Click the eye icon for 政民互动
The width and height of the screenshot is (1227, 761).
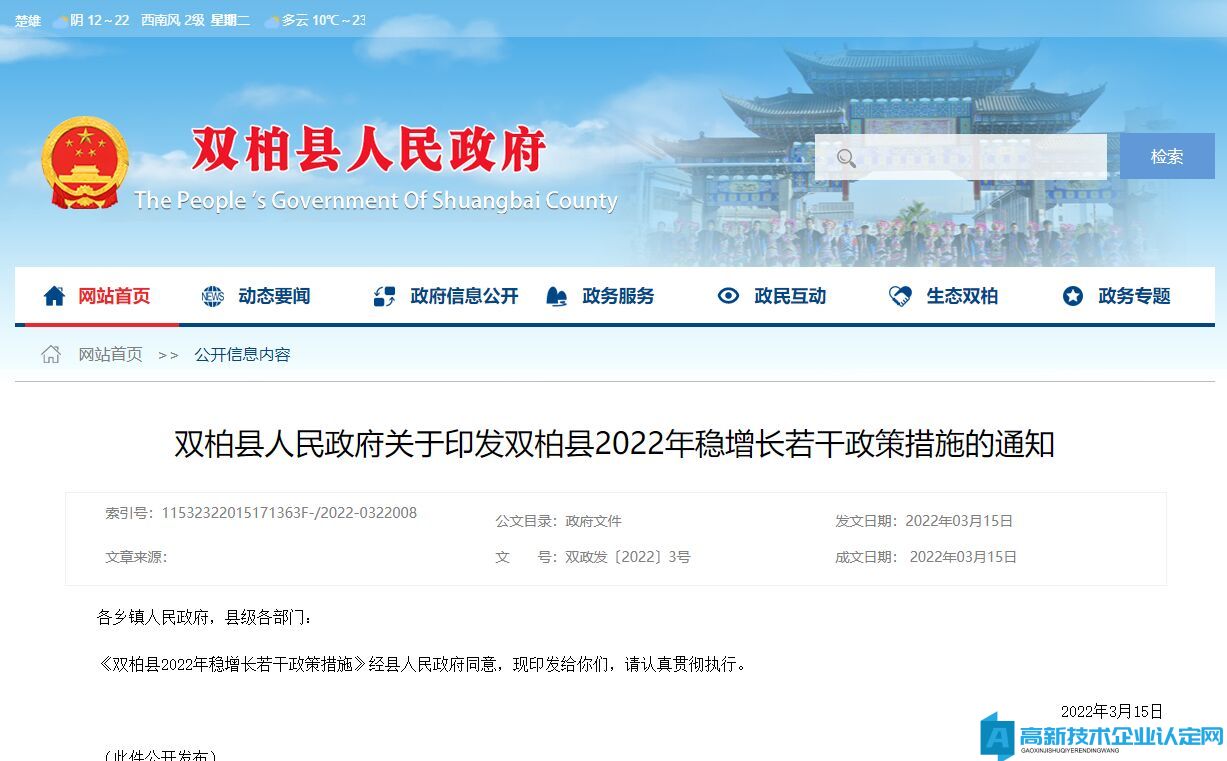click(729, 296)
